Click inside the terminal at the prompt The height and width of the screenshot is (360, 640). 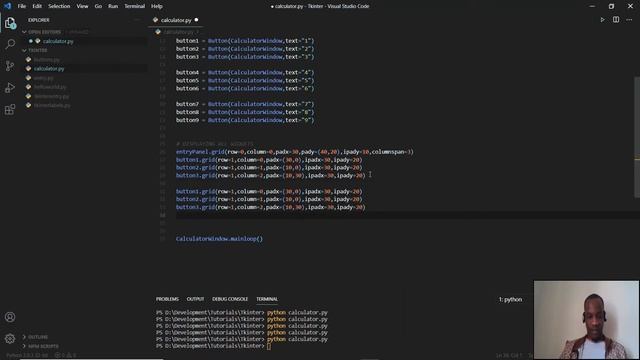(269, 346)
